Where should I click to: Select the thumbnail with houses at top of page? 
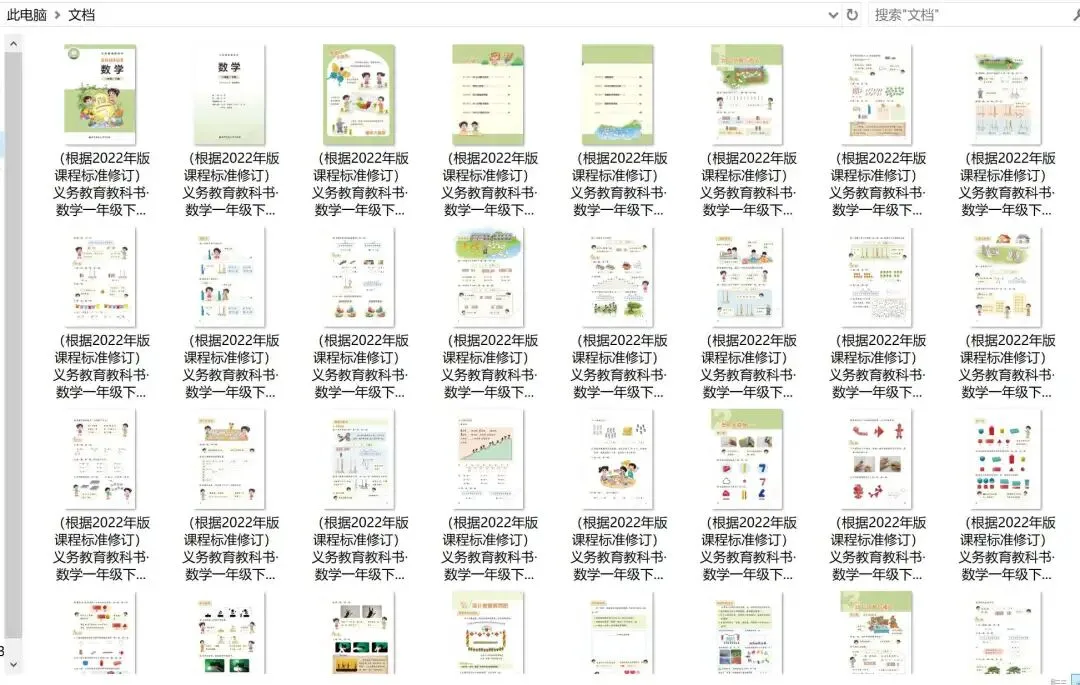pyautogui.click(x=1006, y=277)
